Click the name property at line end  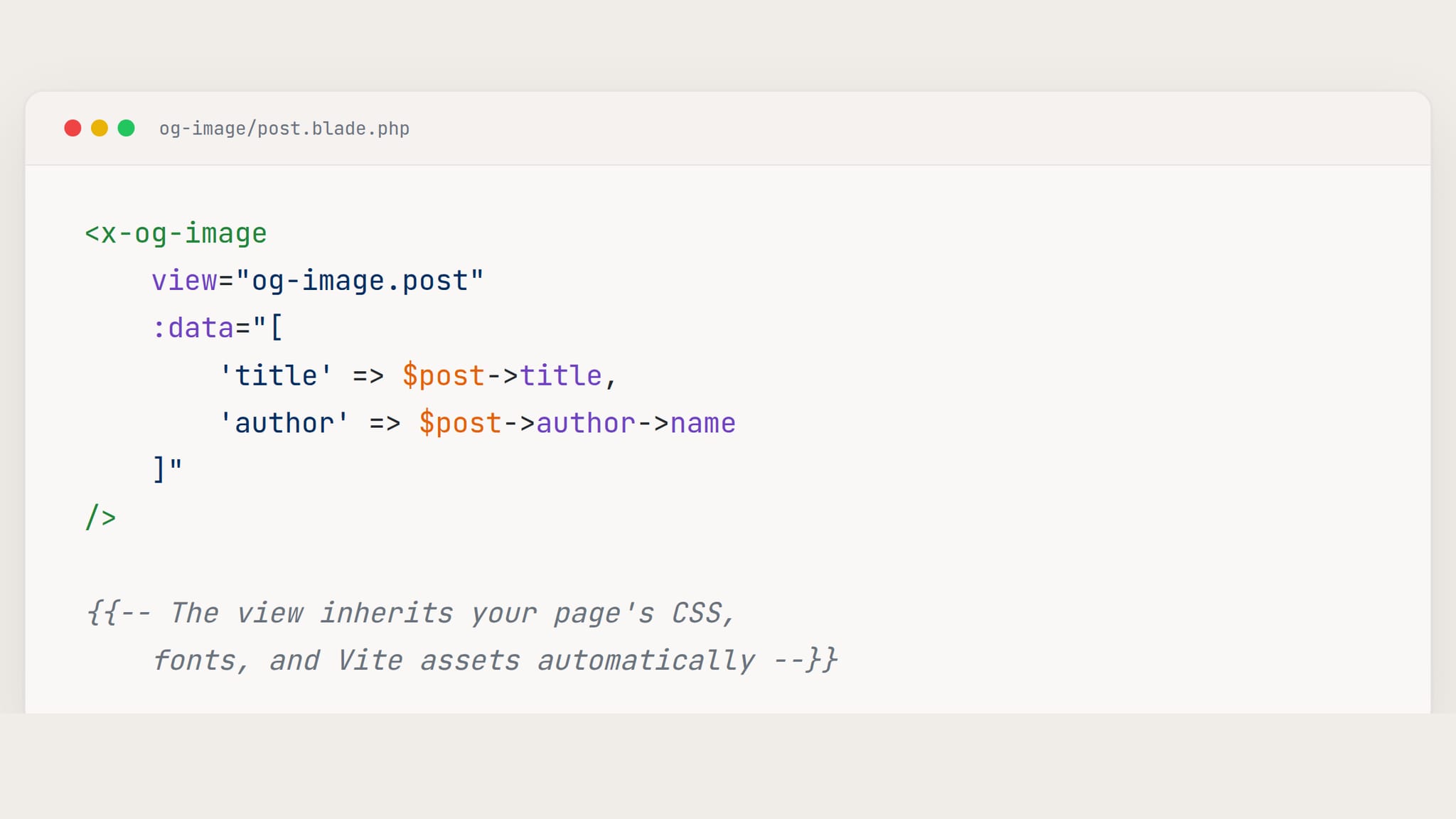point(703,423)
